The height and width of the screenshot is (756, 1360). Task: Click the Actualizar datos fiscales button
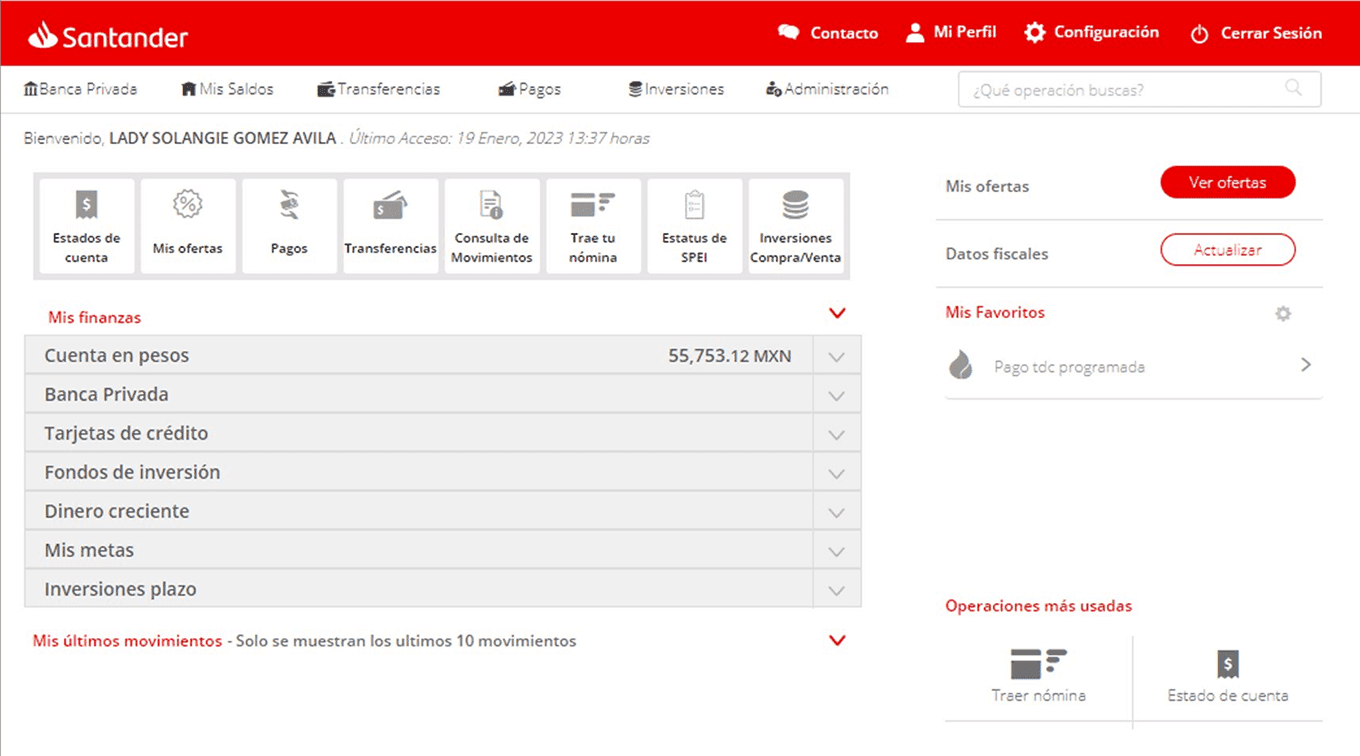pos(1228,250)
